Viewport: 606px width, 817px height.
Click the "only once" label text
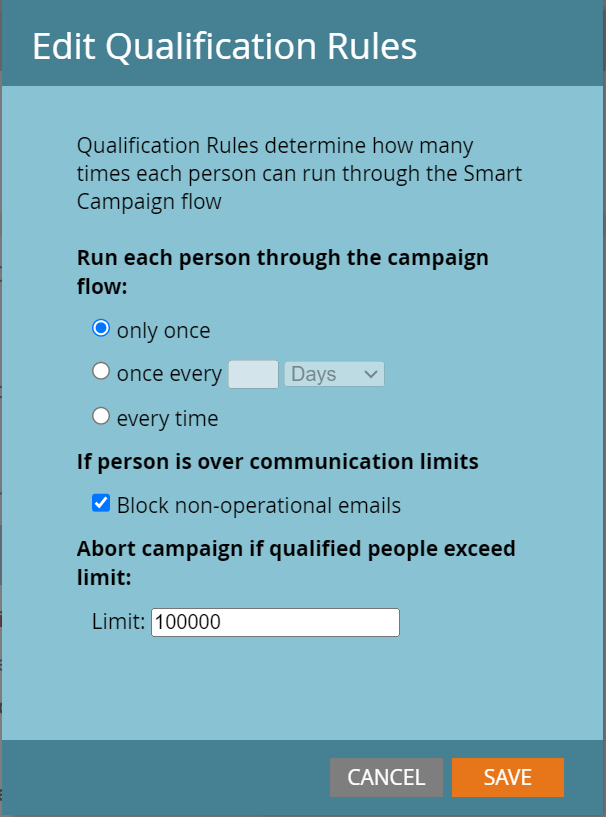(x=163, y=330)
